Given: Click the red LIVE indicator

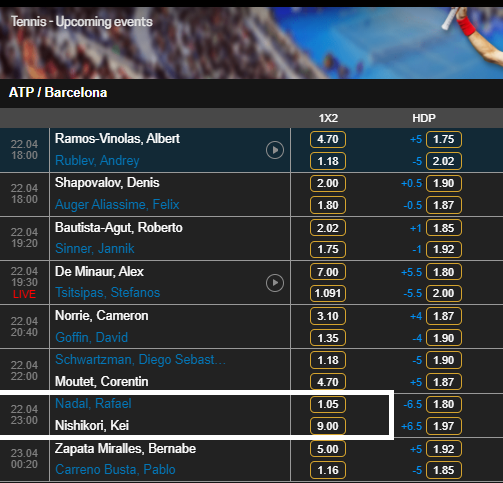Looking at the screenshot, I should (24, 294).
